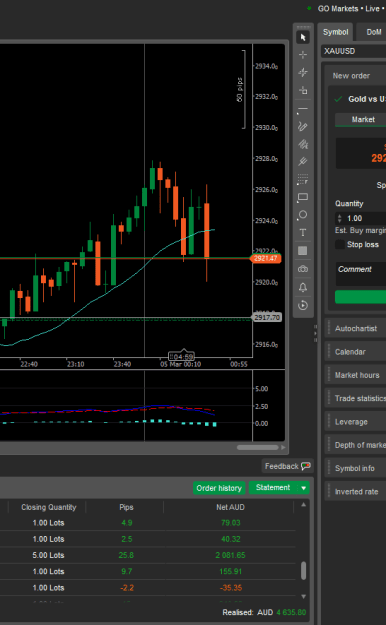Select the horizontal line drawing tool

(303, 109)
